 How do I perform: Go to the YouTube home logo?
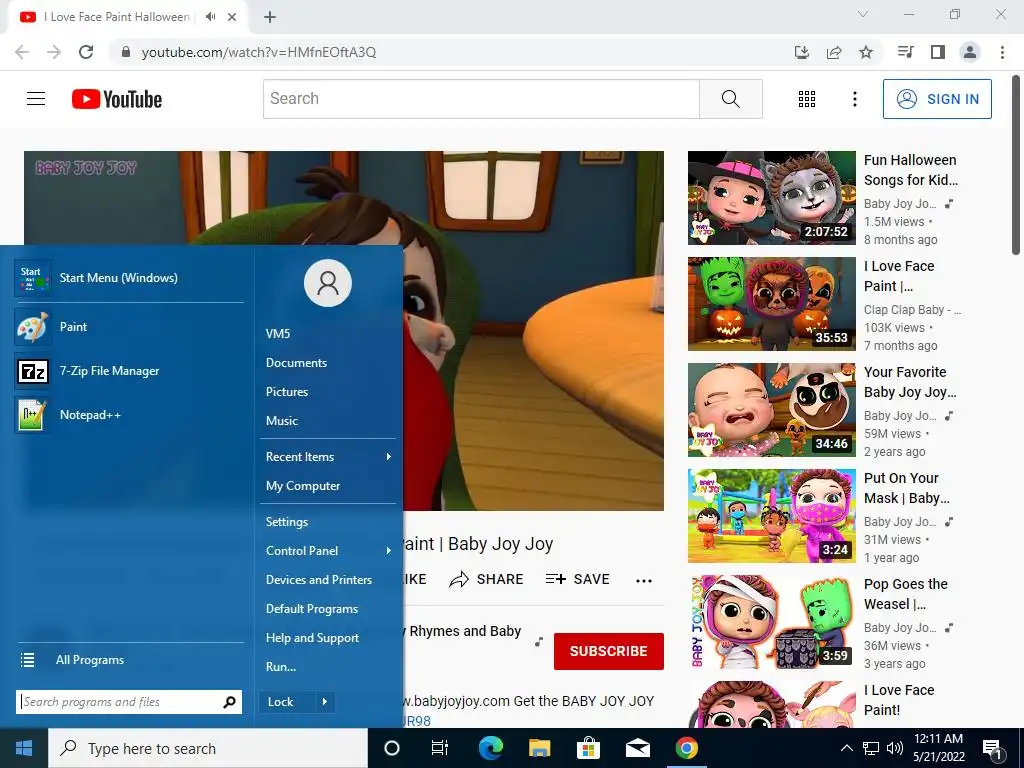coord(117,99)
